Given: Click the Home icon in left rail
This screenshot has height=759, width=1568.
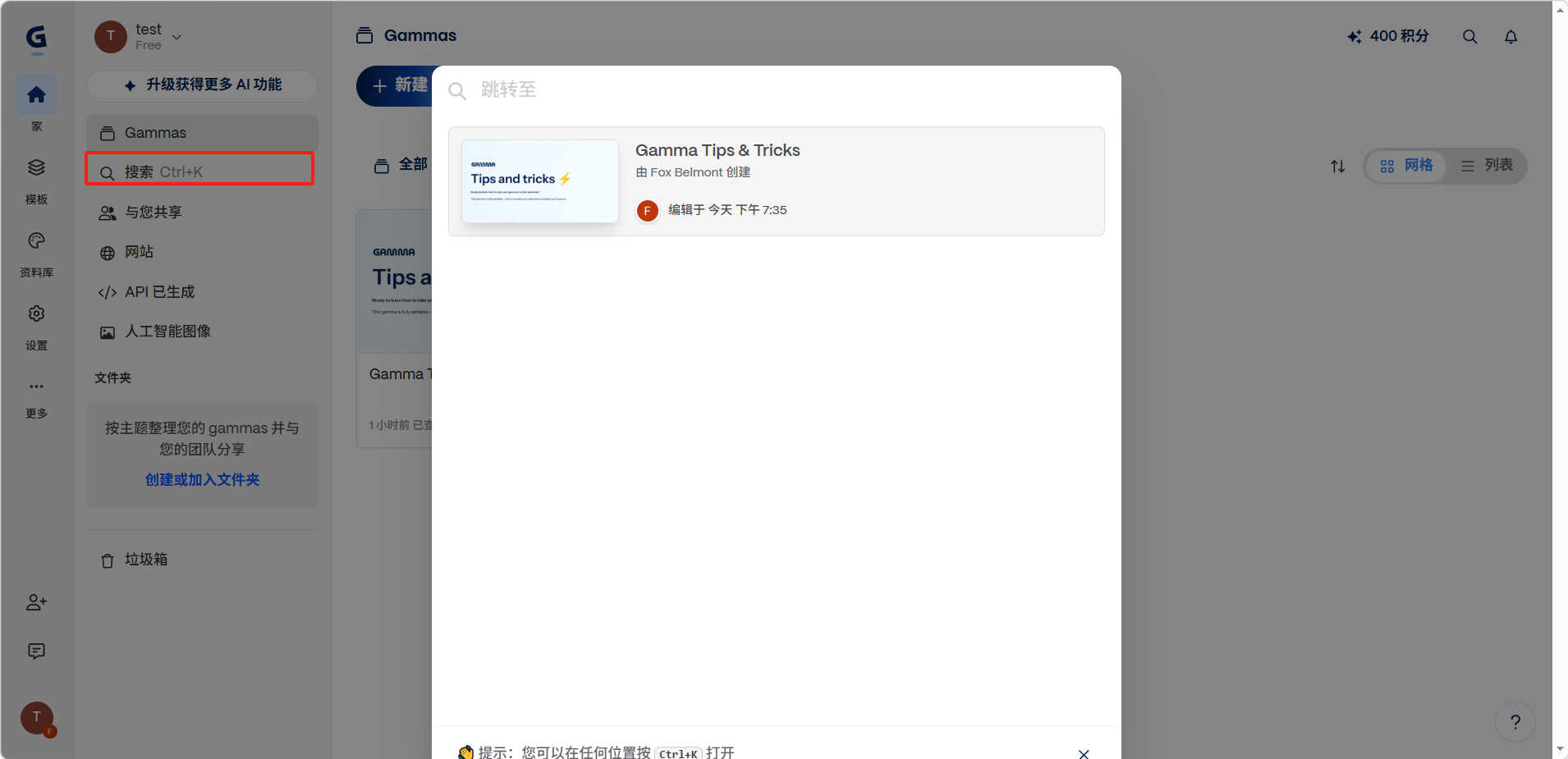Looking at the screenshot, I should tap(36, 95).
